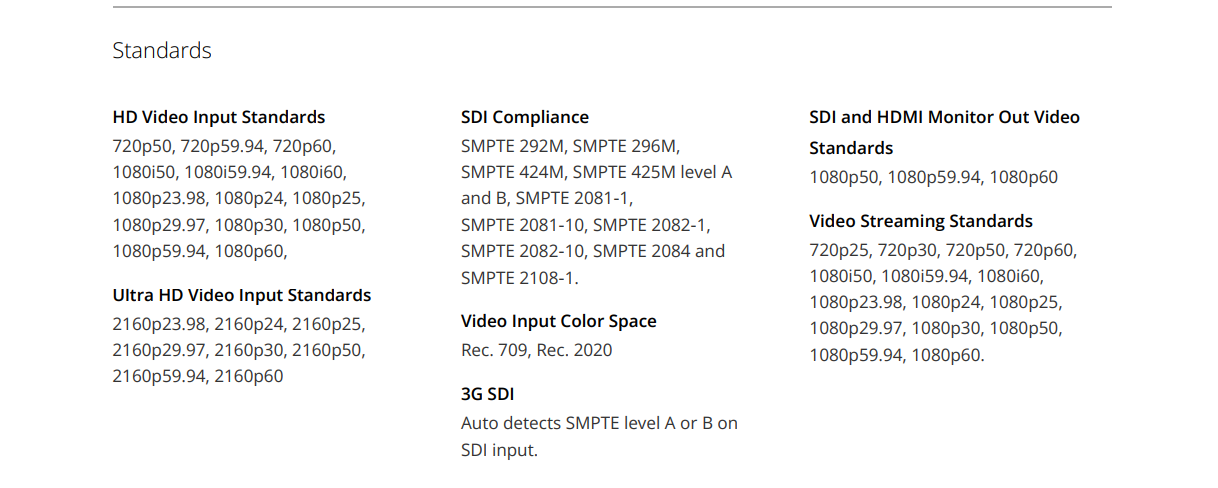The image size is (1218, 488).
Task: Click the 3G SDI heading
Action: coord(487,394)
